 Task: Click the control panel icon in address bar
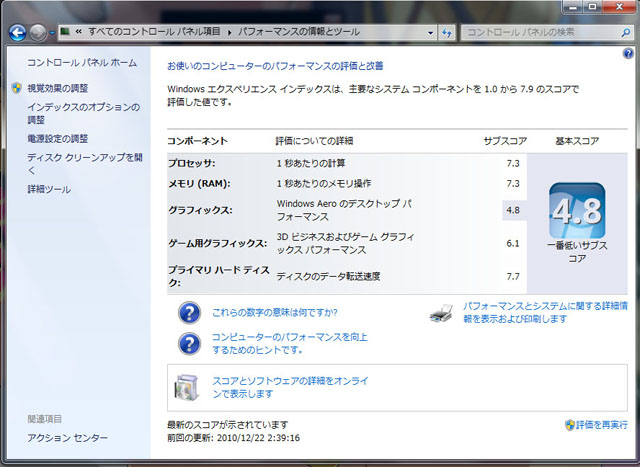click(65, 31)
